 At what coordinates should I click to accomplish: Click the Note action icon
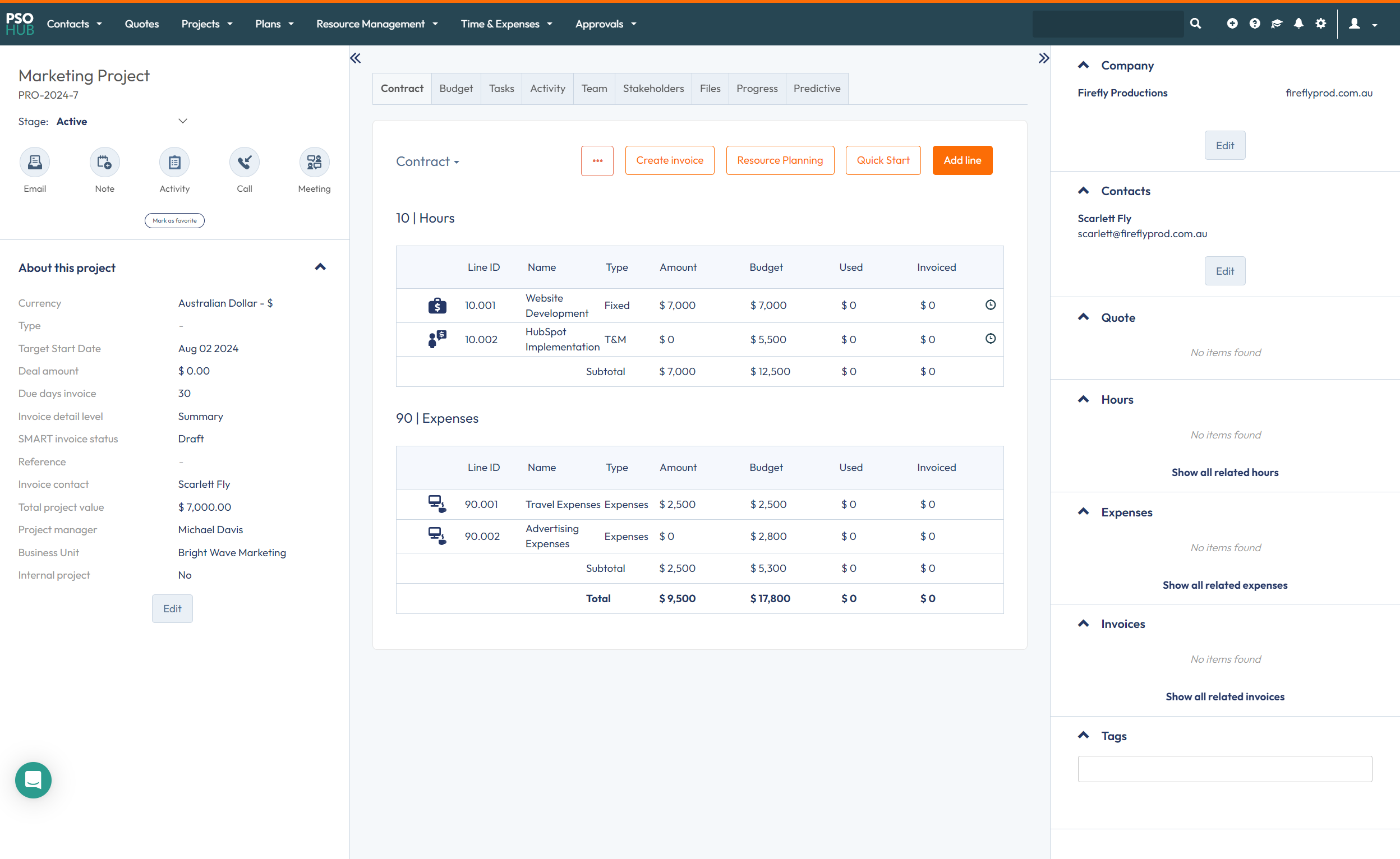coord(104,163)
